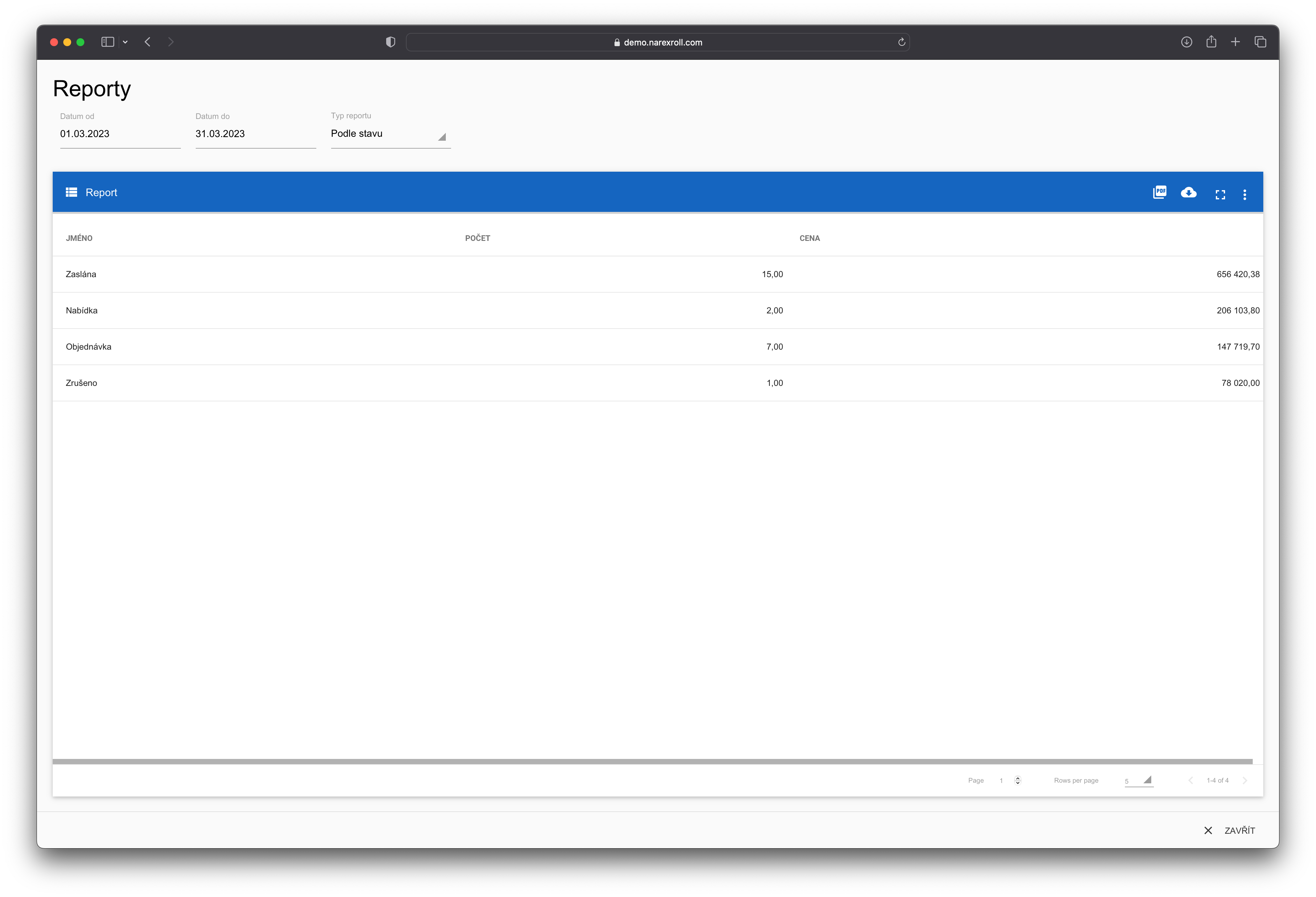Viewport: 1316px width, 897px height.
Task: Open report more options menu
Action: tap(1244, 194)
